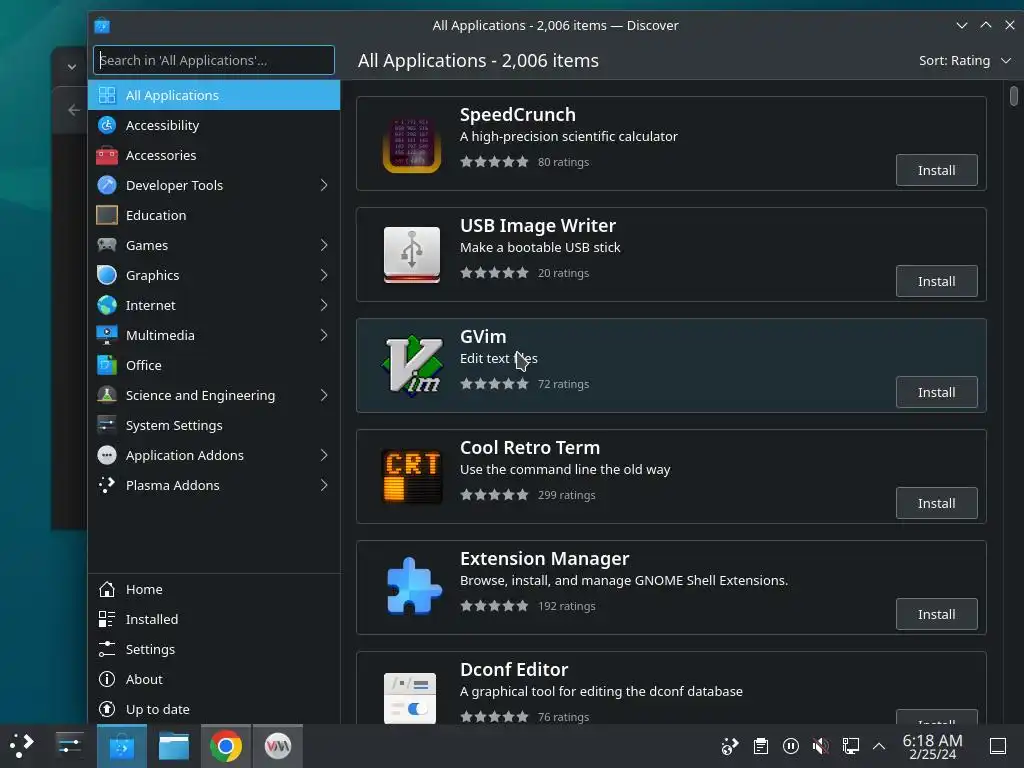Click the Accessibility category icon

(x=106, y=125)
